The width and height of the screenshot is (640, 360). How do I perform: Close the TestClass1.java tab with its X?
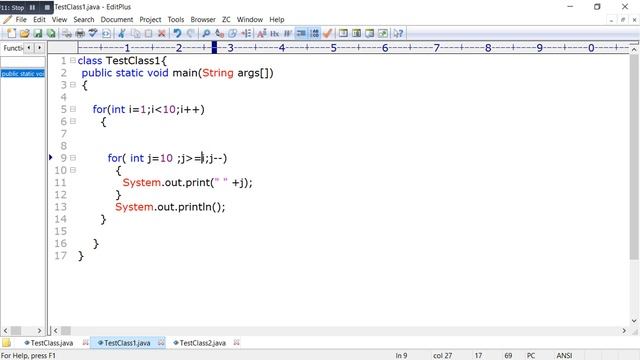(161, 342)
